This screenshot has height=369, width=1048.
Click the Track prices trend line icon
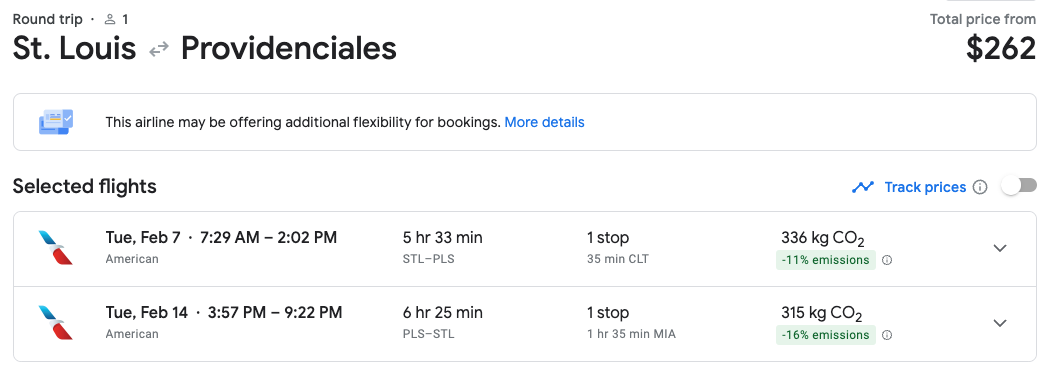[863, 187]
